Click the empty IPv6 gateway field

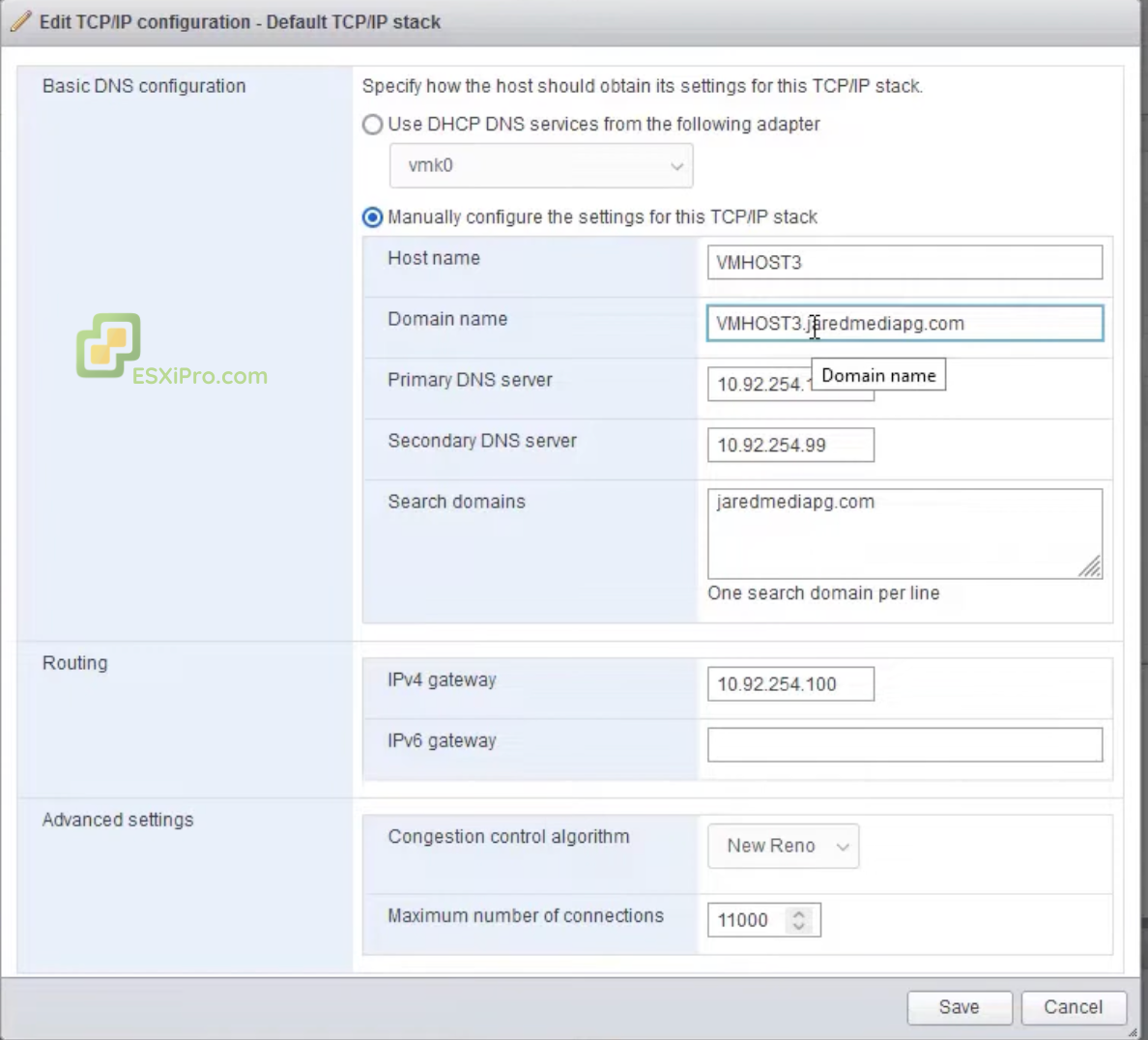click(904, 744)
